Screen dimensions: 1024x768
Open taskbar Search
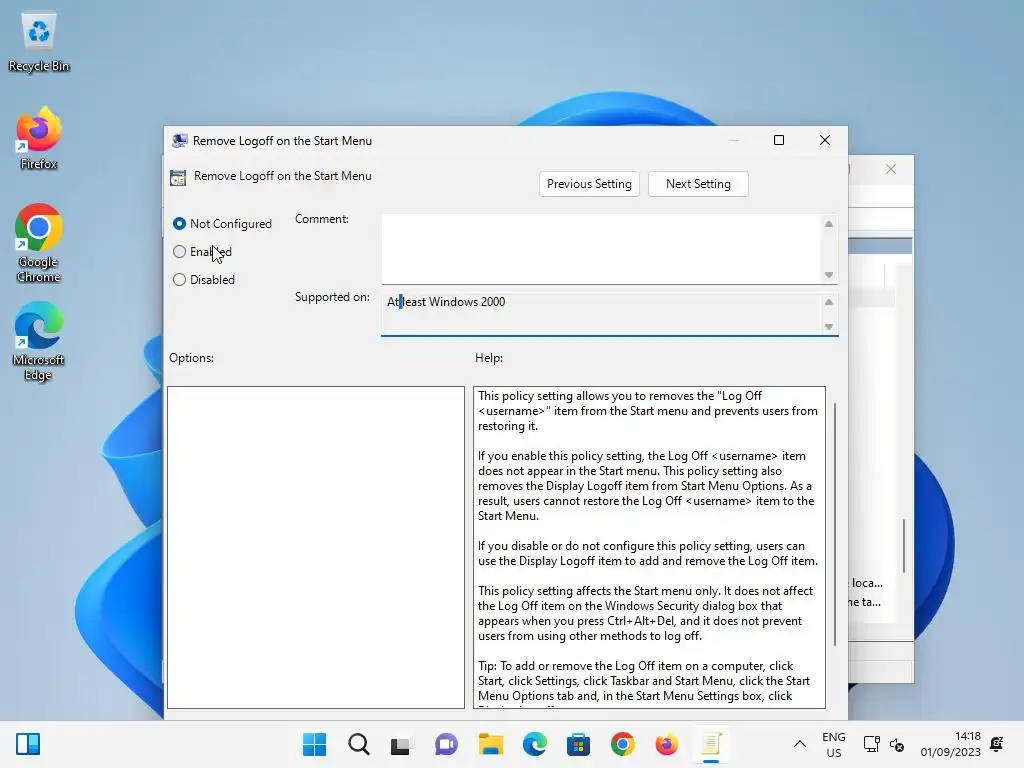coord(359,744)
